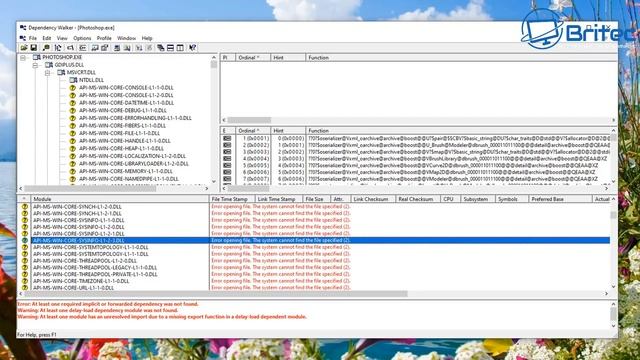Click the module icon beside NTDLL.DLL
This screenshot has height=360, width=640.
[x=73, y=80]
